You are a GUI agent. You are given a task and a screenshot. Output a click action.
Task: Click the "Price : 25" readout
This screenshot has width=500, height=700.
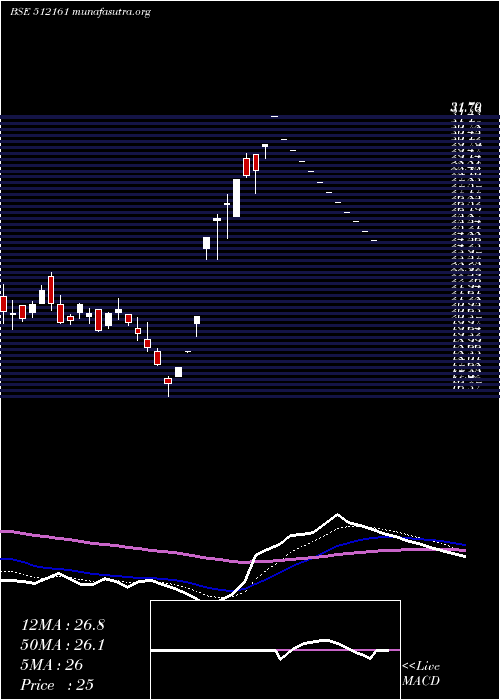coord(58,685)
